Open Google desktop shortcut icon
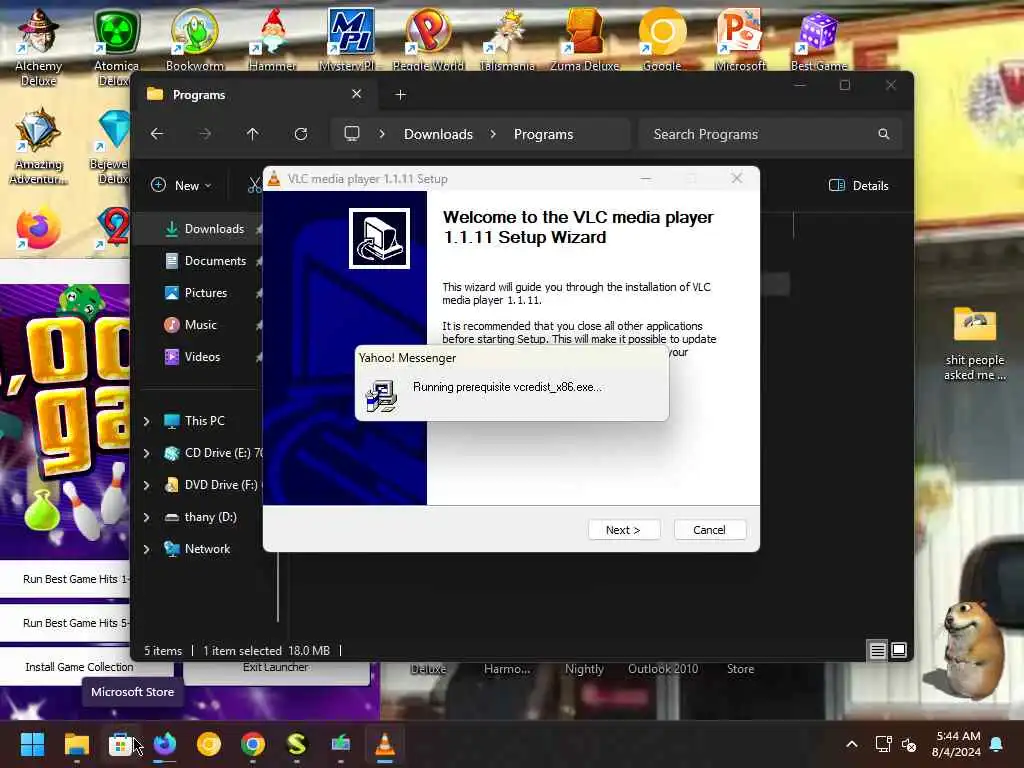 coord(662,39)
